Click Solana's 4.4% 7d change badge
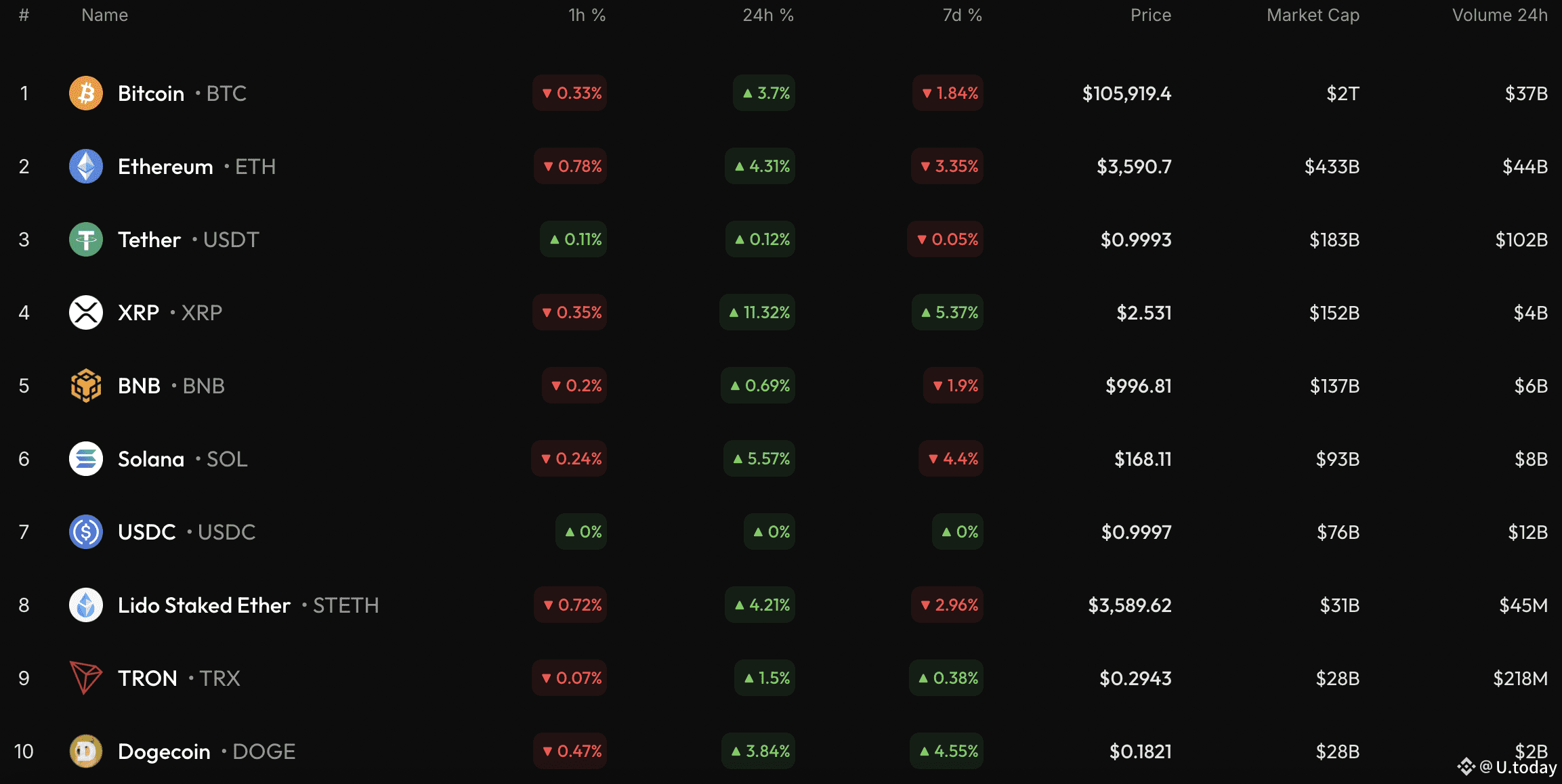Viewport: 1562px width, 784px height. [952, 459]
